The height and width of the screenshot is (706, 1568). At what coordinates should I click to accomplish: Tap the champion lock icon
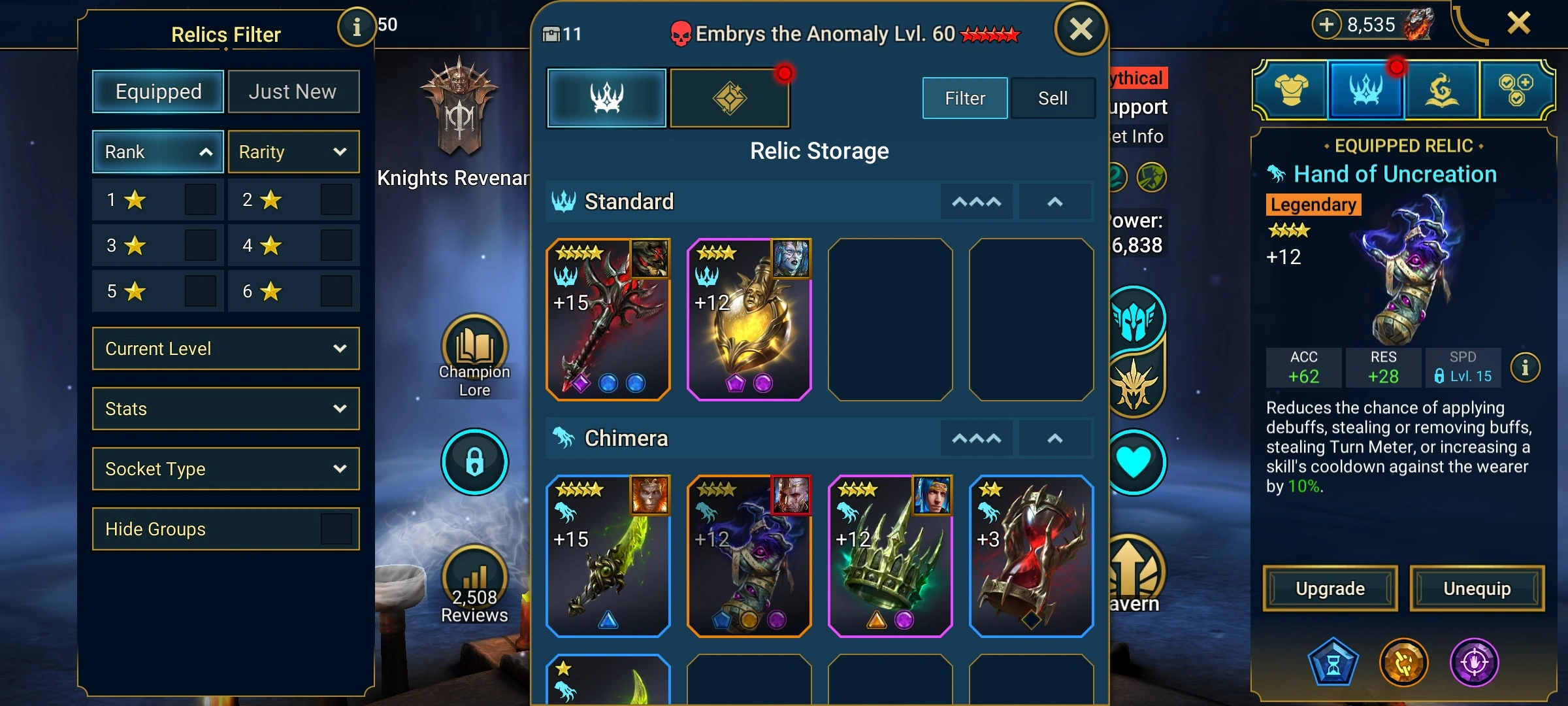click(x=474, y=462)
